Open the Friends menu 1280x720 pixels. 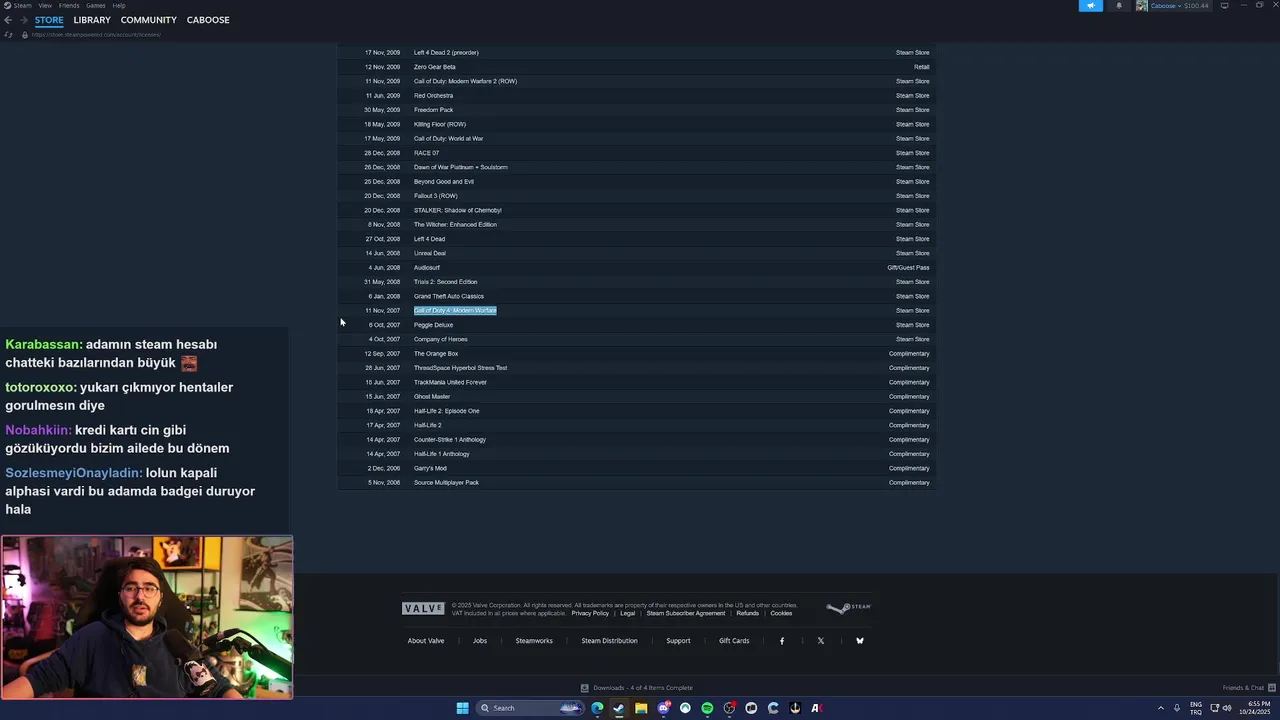tap(69, 6)
